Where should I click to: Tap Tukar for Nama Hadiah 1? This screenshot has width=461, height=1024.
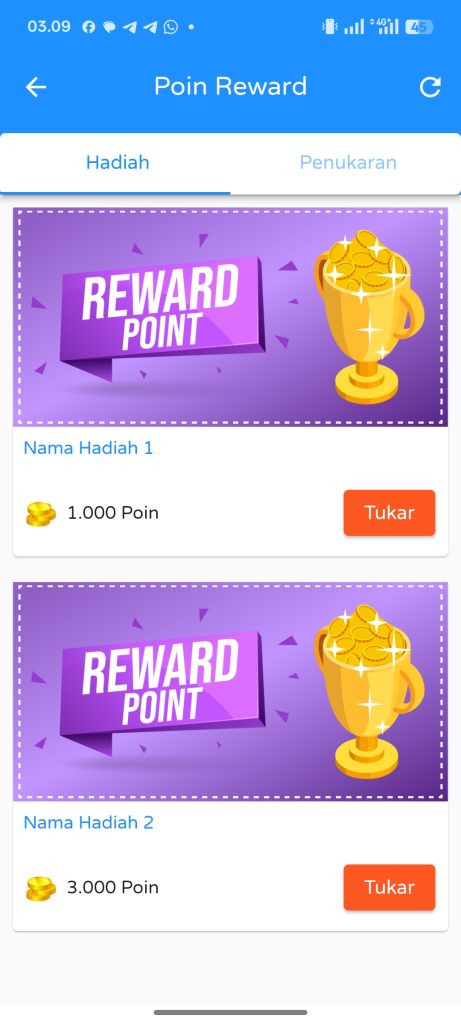point(389,513)
